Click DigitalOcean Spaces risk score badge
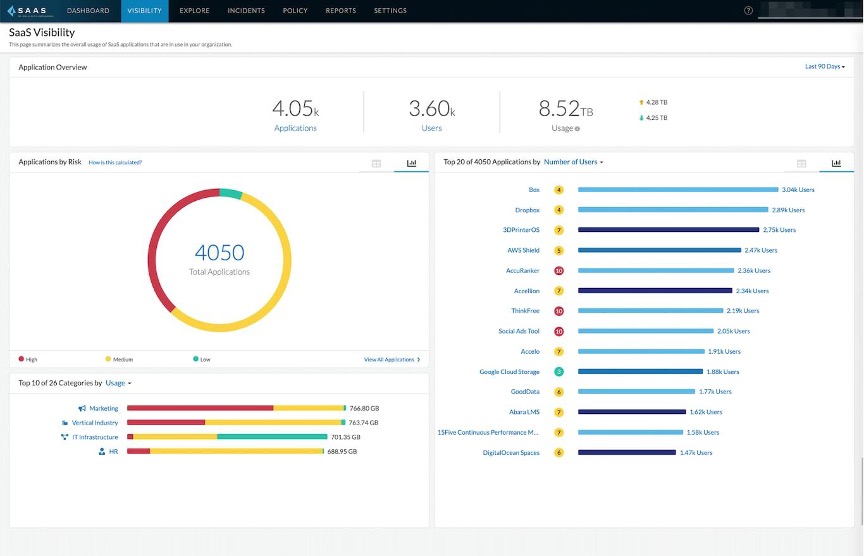 (x=559, y=452)
